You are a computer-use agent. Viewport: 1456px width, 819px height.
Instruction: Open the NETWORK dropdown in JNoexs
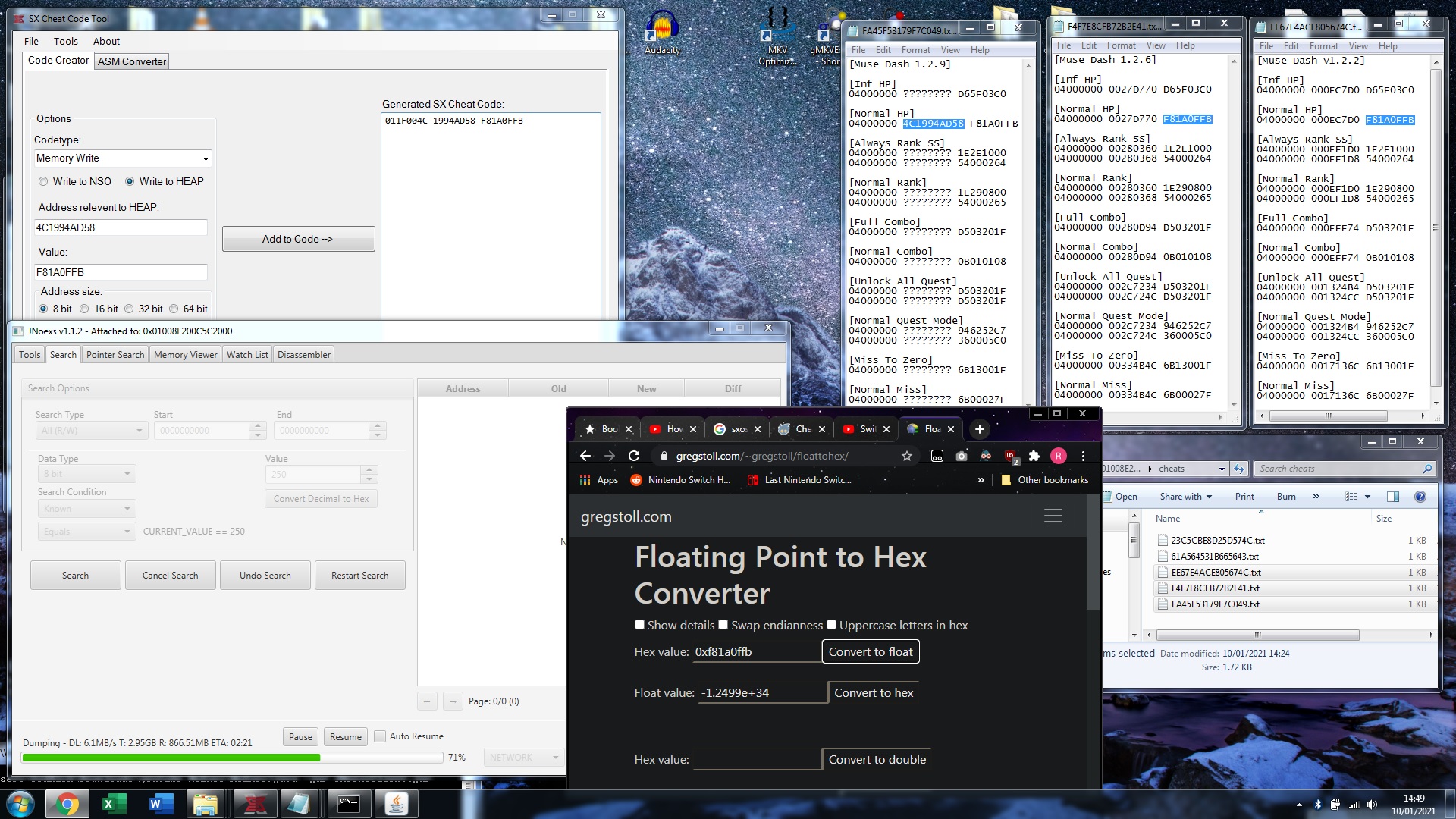[524, 758]
